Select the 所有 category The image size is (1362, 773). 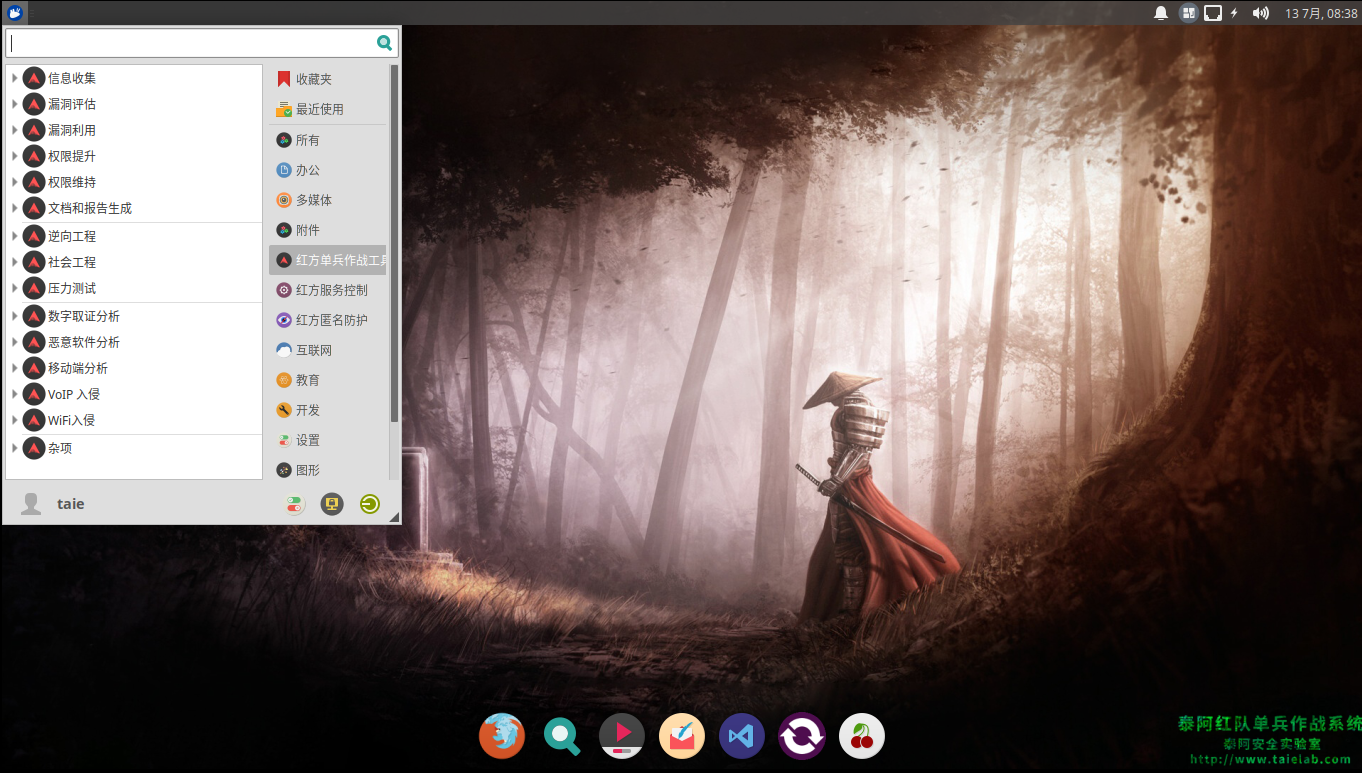(328, 140)
